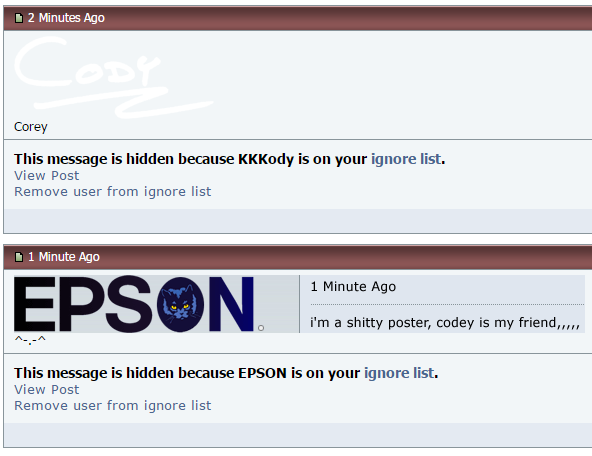
Task: Remove KKKody from ignore list
Action: (113, 191)
